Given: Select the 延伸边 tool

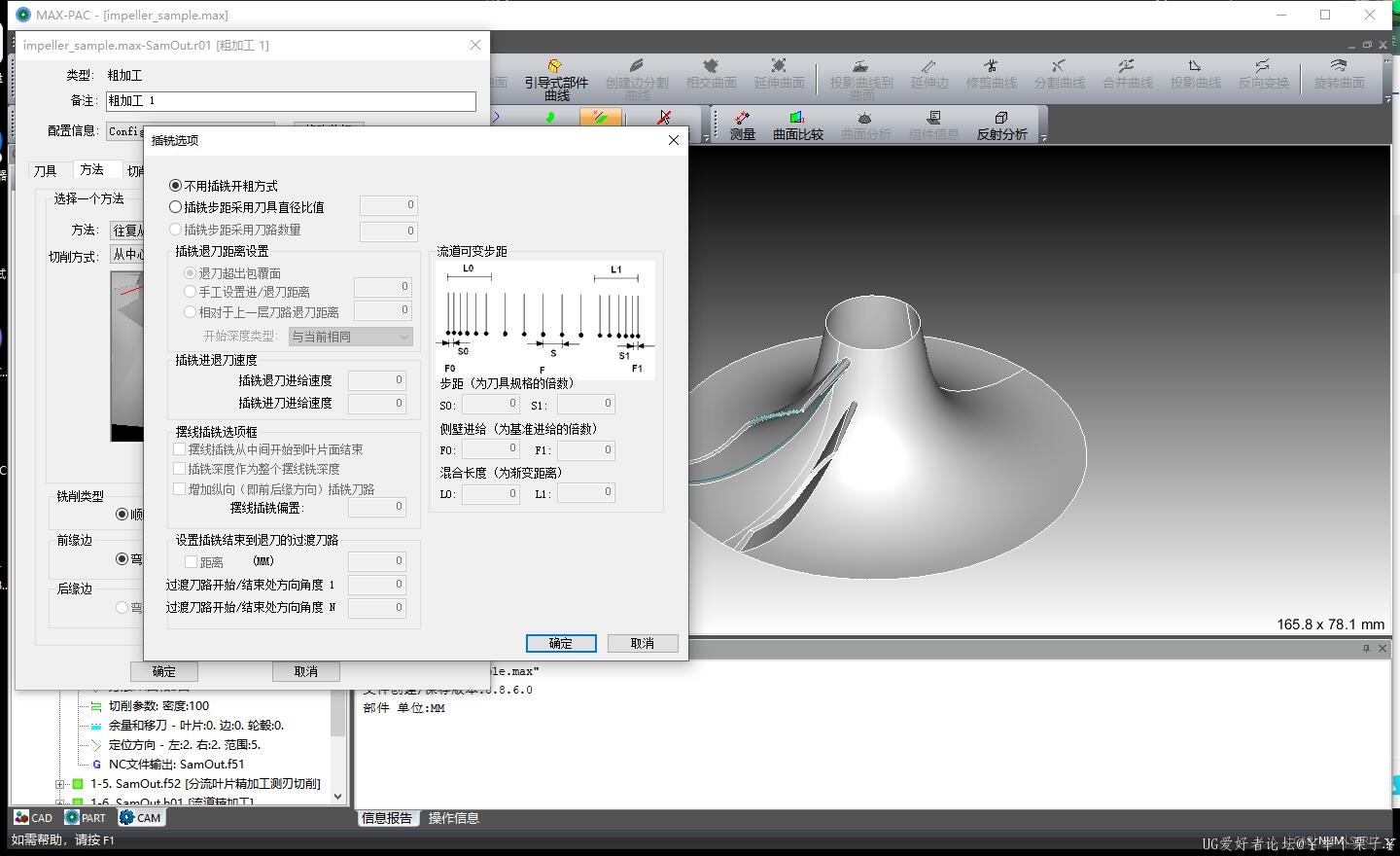Looking at the screenshot, I should pos(928,74).
